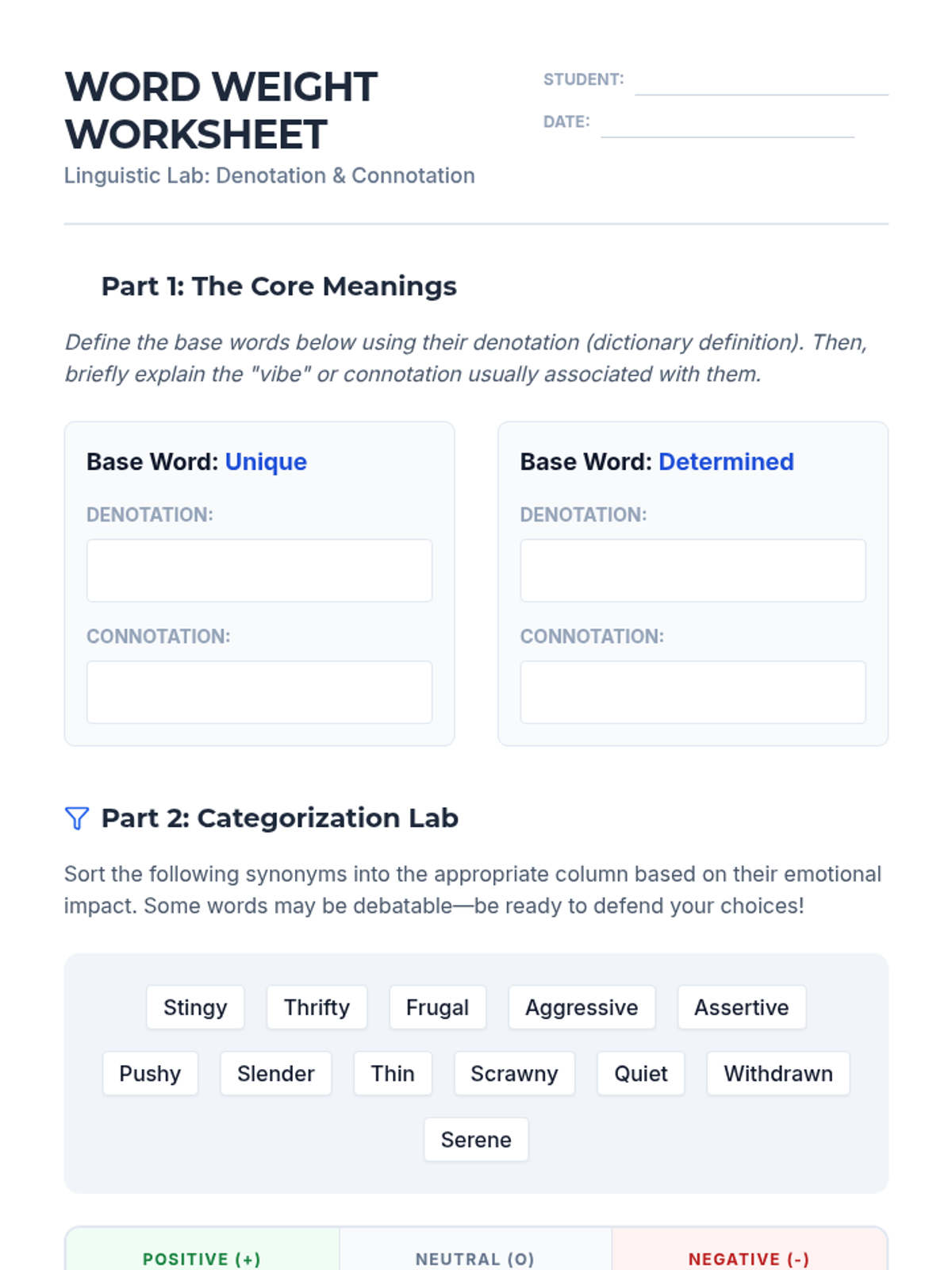Click the Connotation box for Determined
This screenshot has height=1270, width=952.
(x=693, y=692)
